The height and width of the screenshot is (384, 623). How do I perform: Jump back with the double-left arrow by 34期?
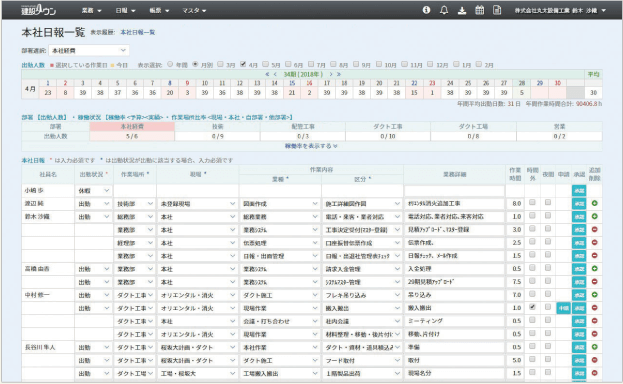click(x=267, y=74)
